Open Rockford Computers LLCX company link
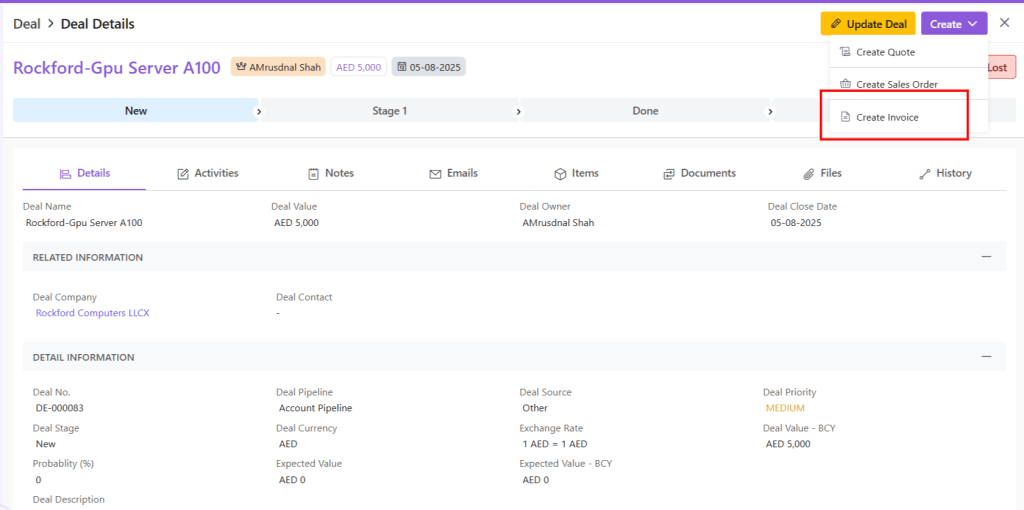Image resolution: width=1024 pixels, height=510 pixels. point(92,313)
